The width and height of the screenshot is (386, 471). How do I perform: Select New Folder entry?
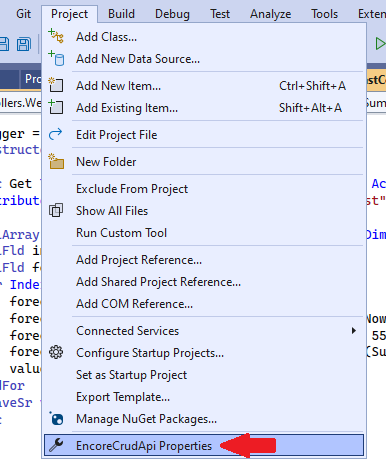pyautogui.click(x=203, y=162)
